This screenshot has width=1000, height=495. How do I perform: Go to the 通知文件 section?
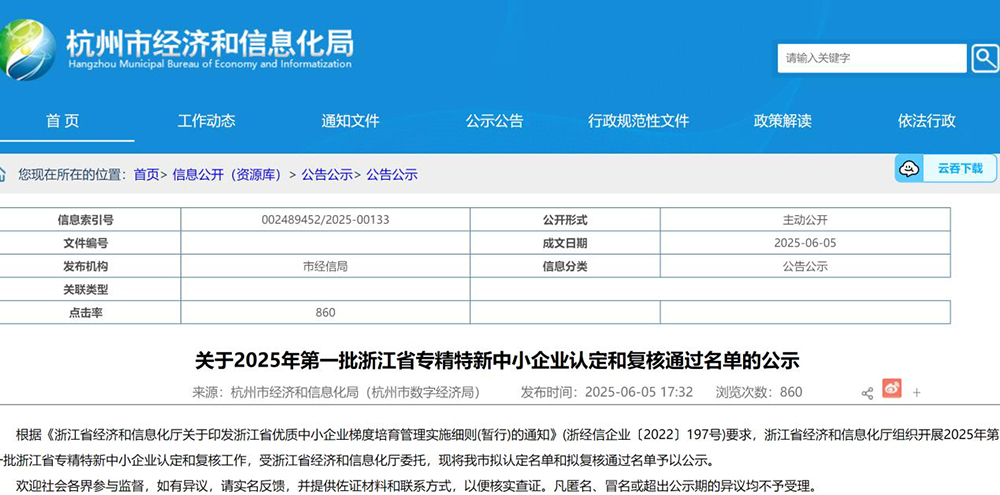click(350, 121)
